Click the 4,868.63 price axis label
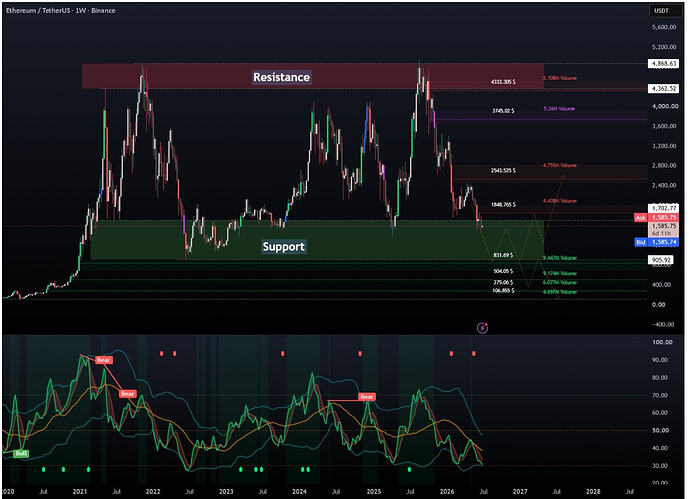Screen dimensions: 689x499 [x=664, y=64]
